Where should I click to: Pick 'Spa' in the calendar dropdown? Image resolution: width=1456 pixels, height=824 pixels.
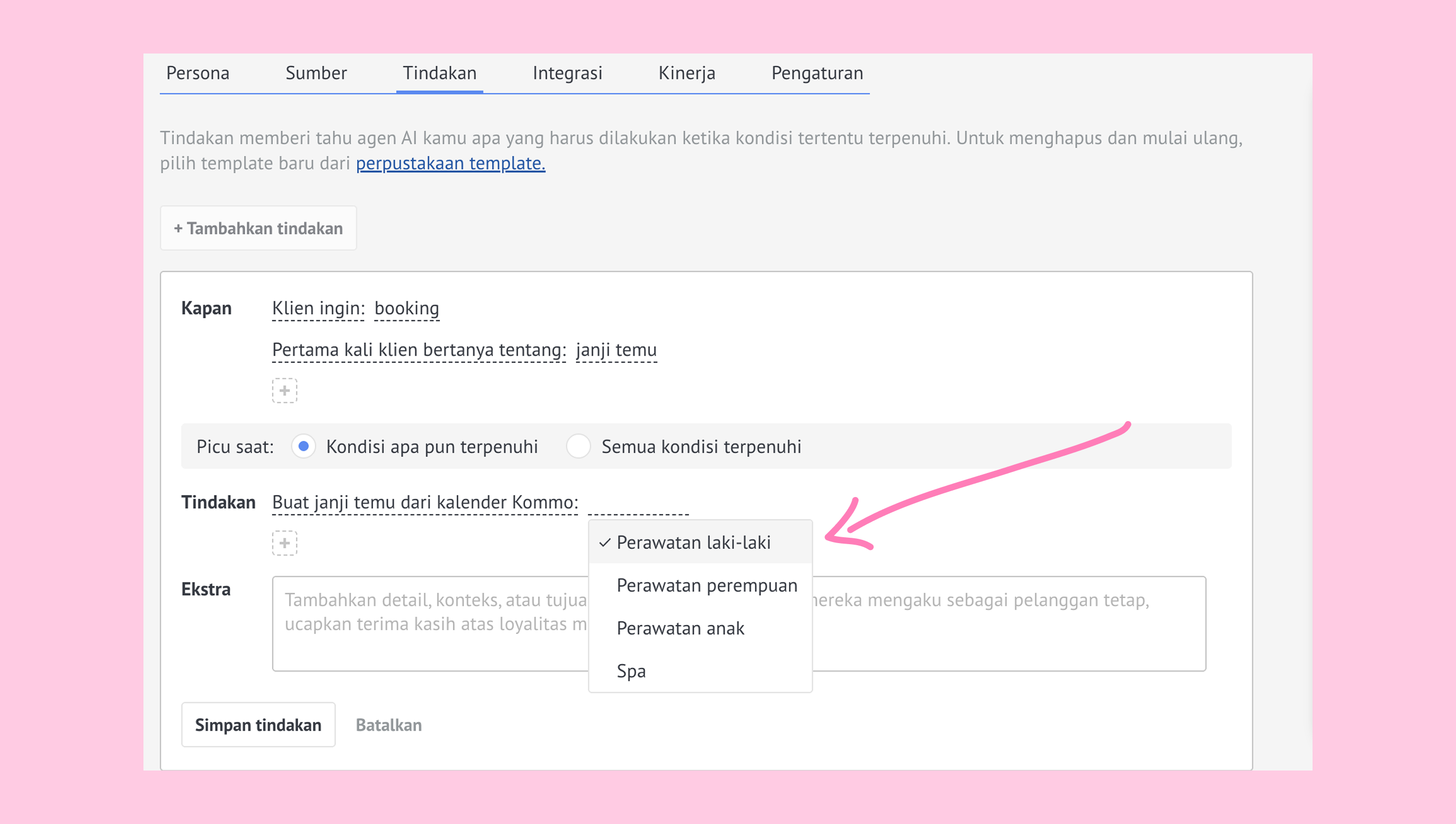[x=631, y=670]
